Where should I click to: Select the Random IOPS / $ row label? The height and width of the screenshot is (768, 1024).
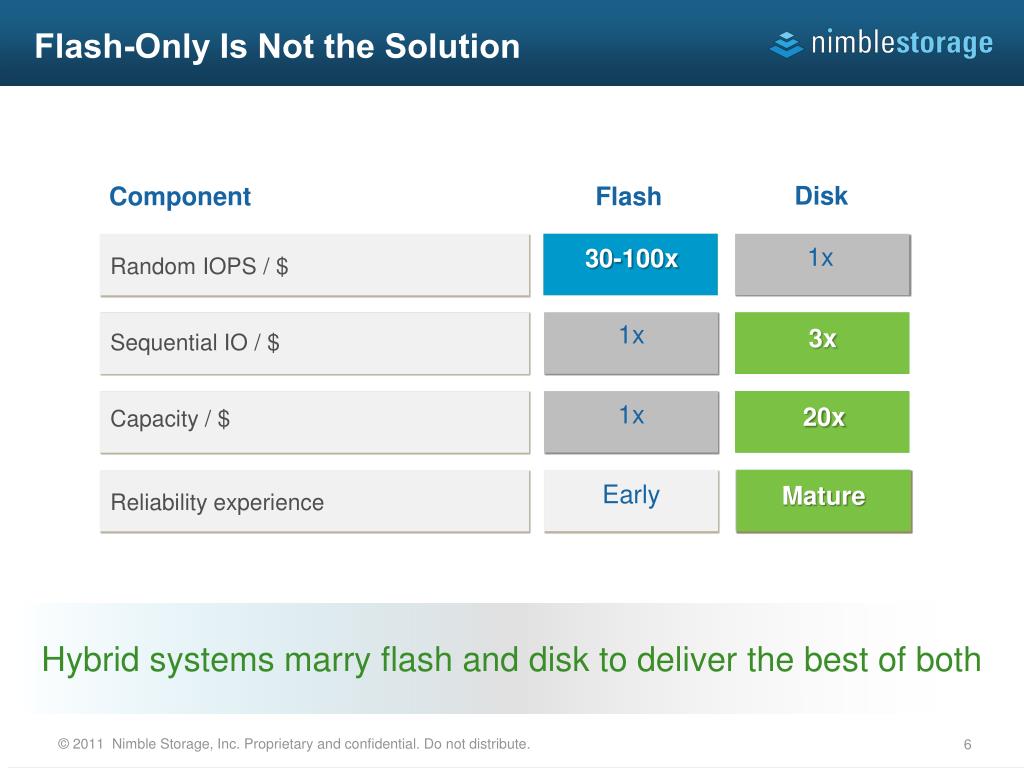(x=315, y=265)
